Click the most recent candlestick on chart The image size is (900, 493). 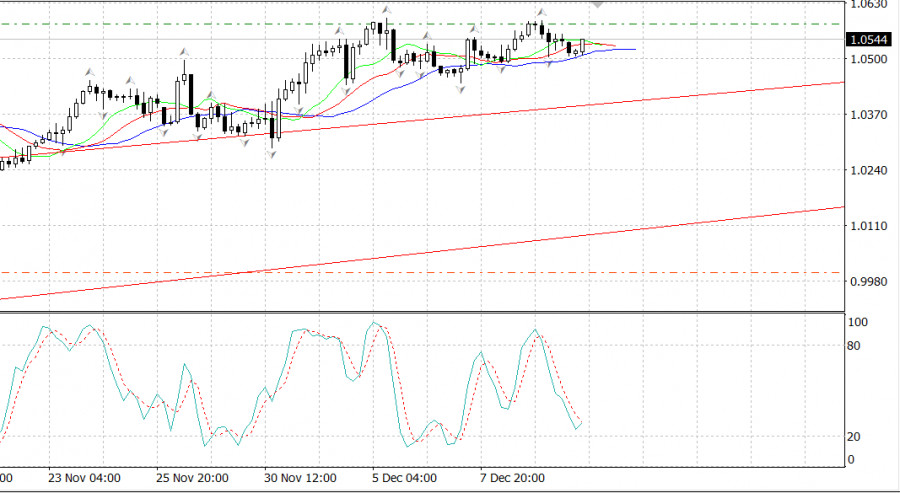point(583,46)
